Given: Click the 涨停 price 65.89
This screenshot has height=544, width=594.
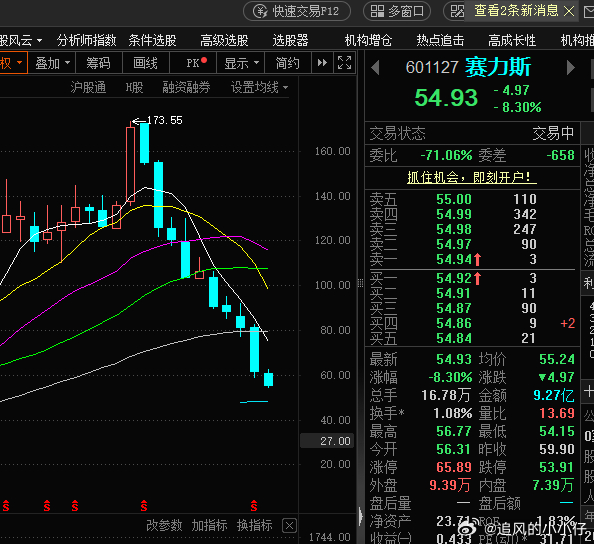Looking at the screenshot, I should pos(454,467).
